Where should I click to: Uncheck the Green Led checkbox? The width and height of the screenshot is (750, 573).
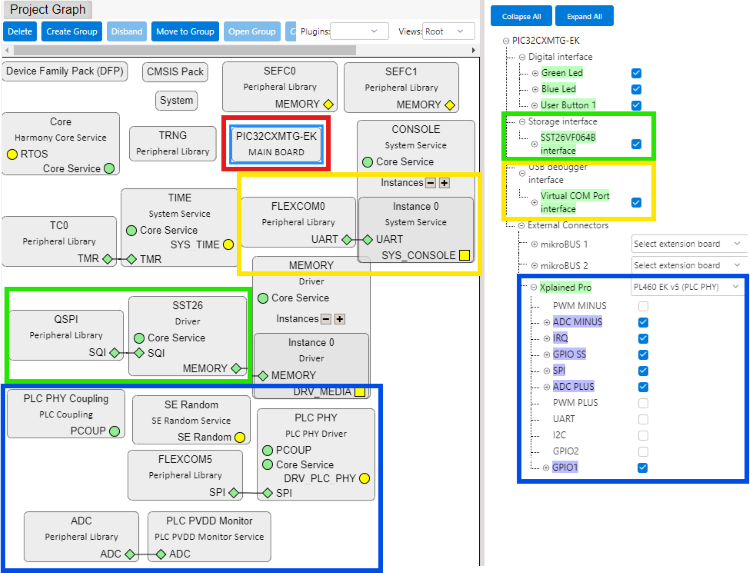click(636, 73)
